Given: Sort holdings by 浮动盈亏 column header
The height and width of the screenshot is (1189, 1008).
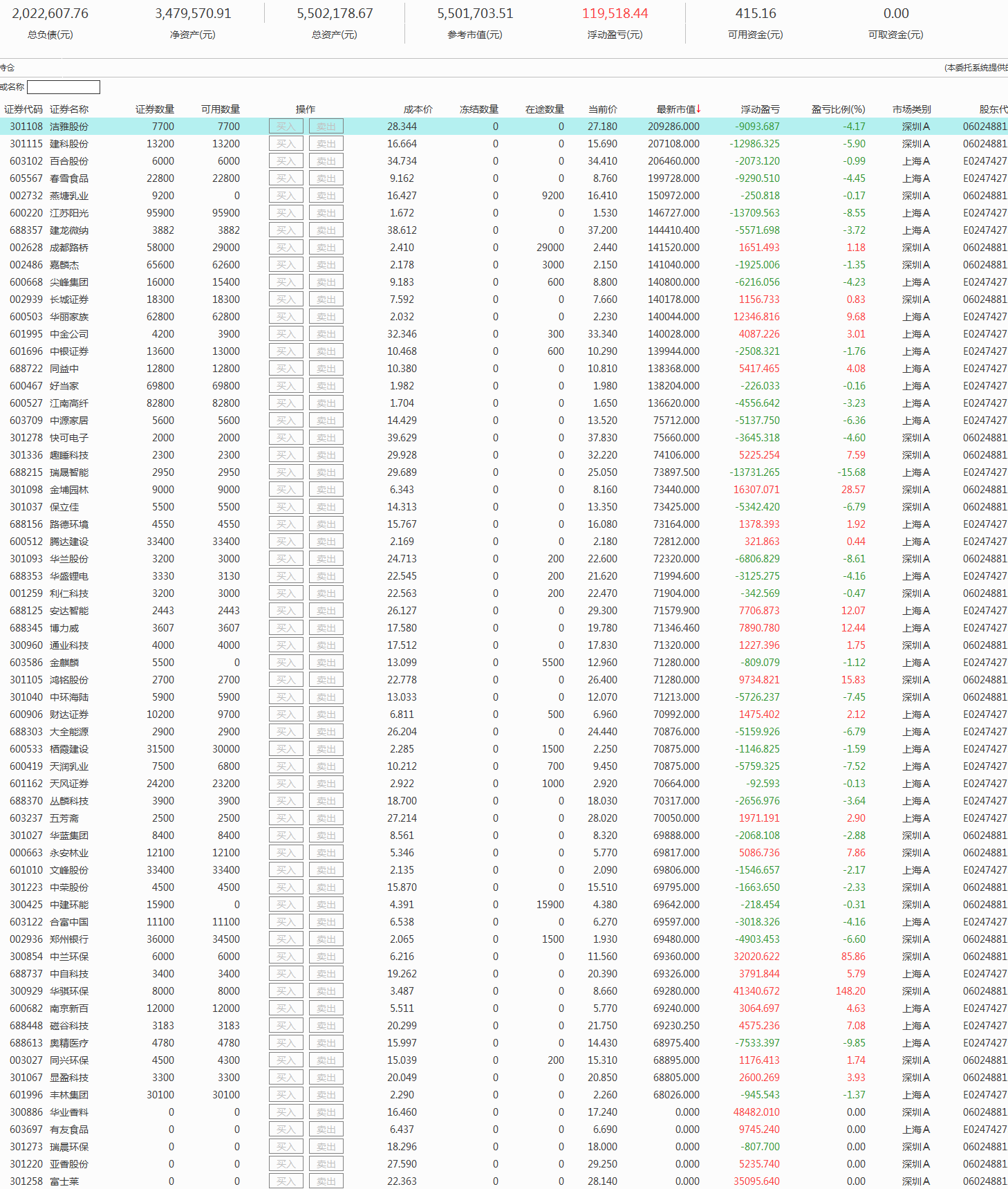Looking at the screenshot, I should (x=760, y=109).
